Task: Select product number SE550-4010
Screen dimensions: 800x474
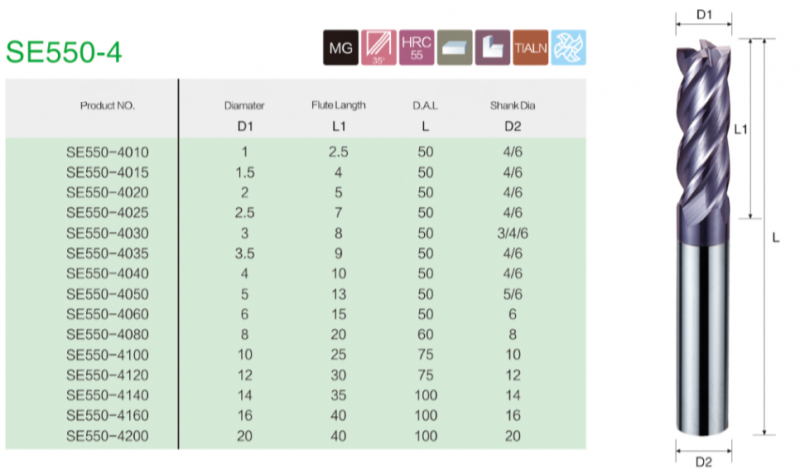Action: 106,151
